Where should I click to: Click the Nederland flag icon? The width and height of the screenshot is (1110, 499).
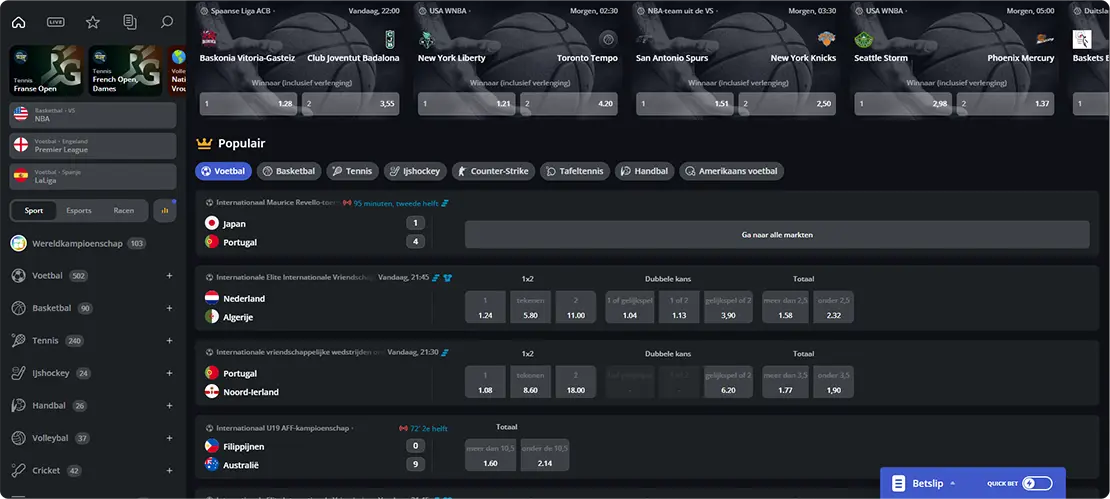click(211, 298)
